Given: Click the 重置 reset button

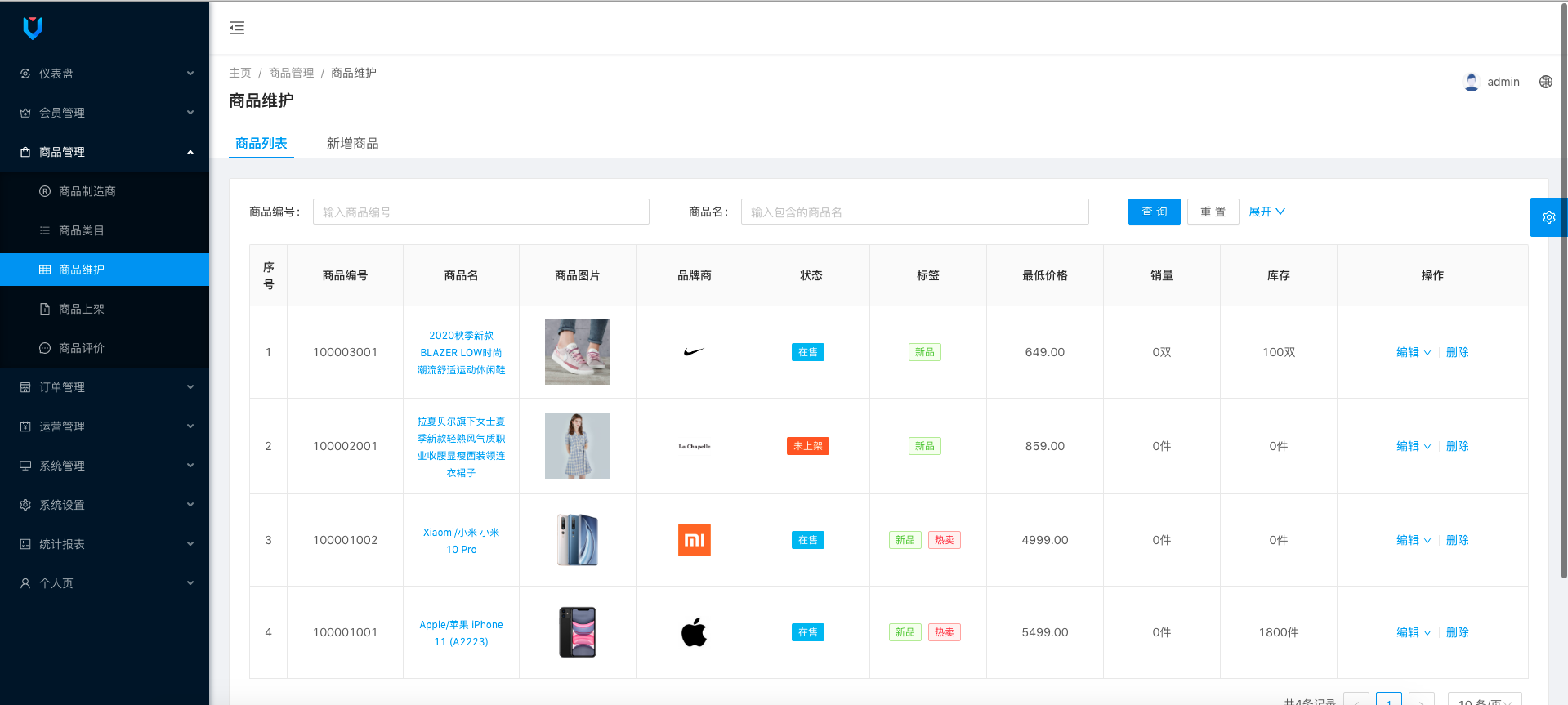Looking at the screenshot, I should pos(1213,212).
